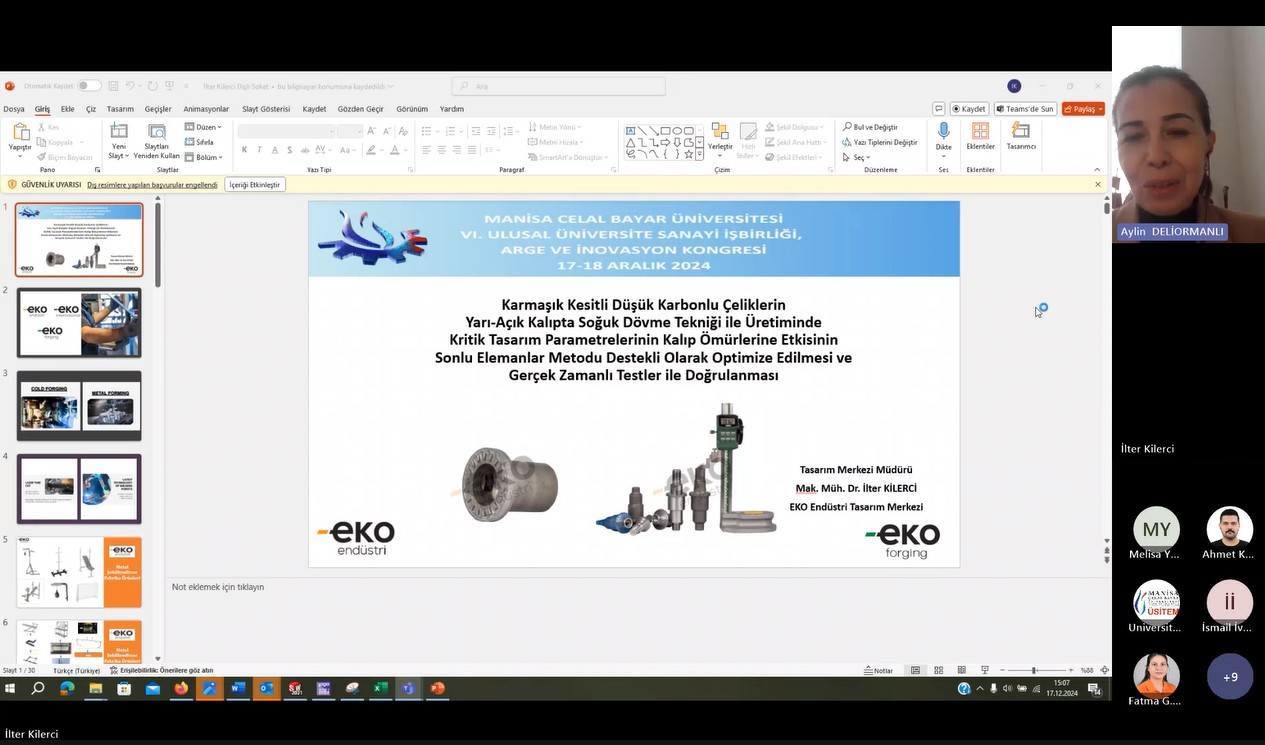Click the Yapıştır (Paste) icon

[x=20, y=132]
